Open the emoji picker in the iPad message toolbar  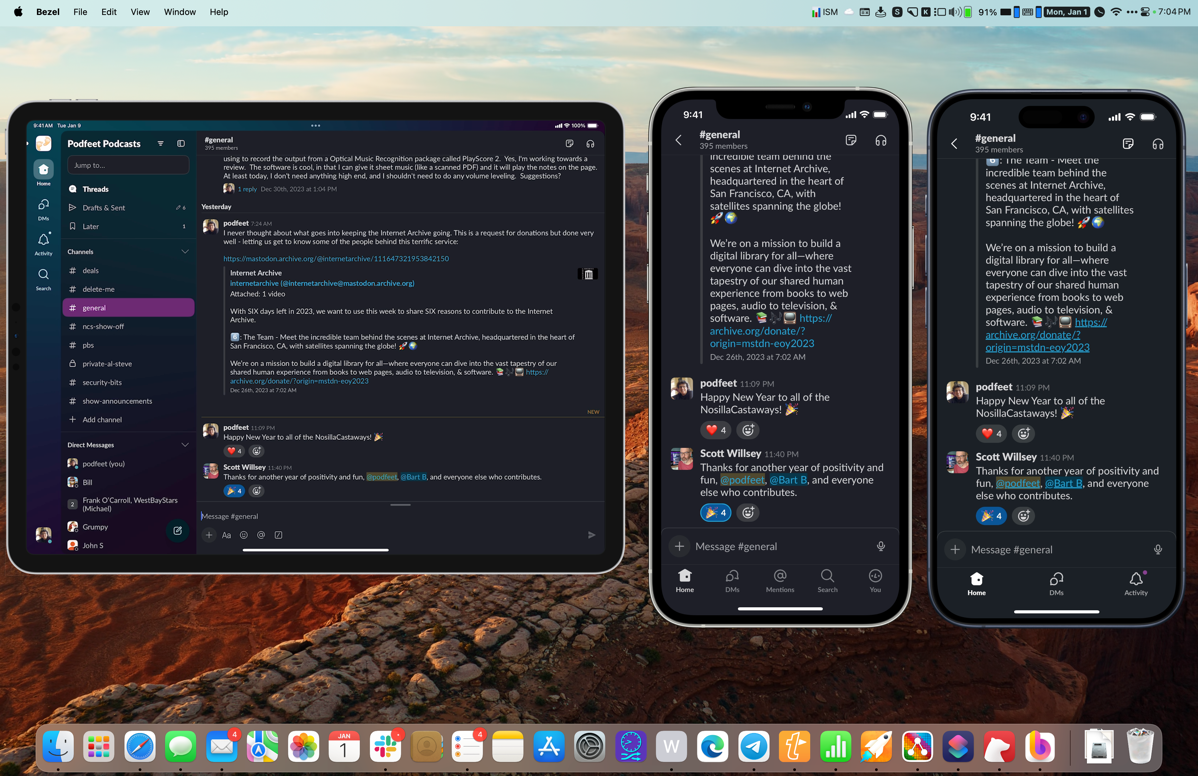pyautogui.click(x=243, y=535)
